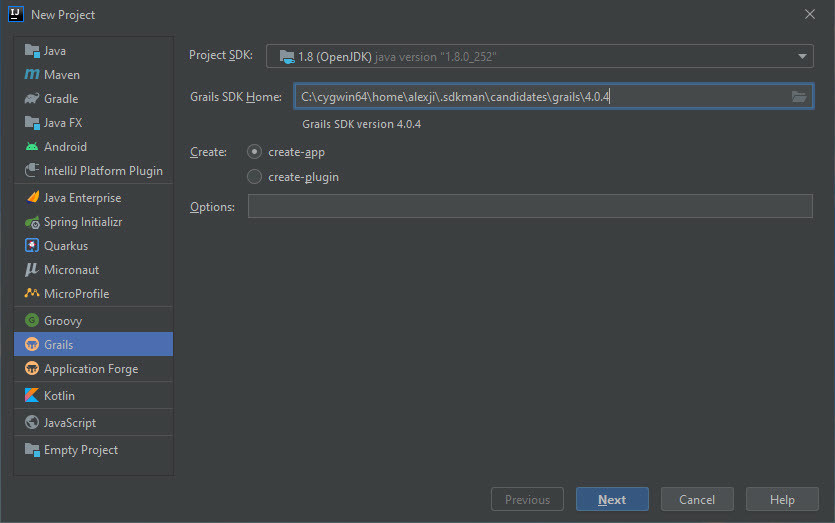
Task: Click the 'Create:' label
Action: (x=208, y=152)
